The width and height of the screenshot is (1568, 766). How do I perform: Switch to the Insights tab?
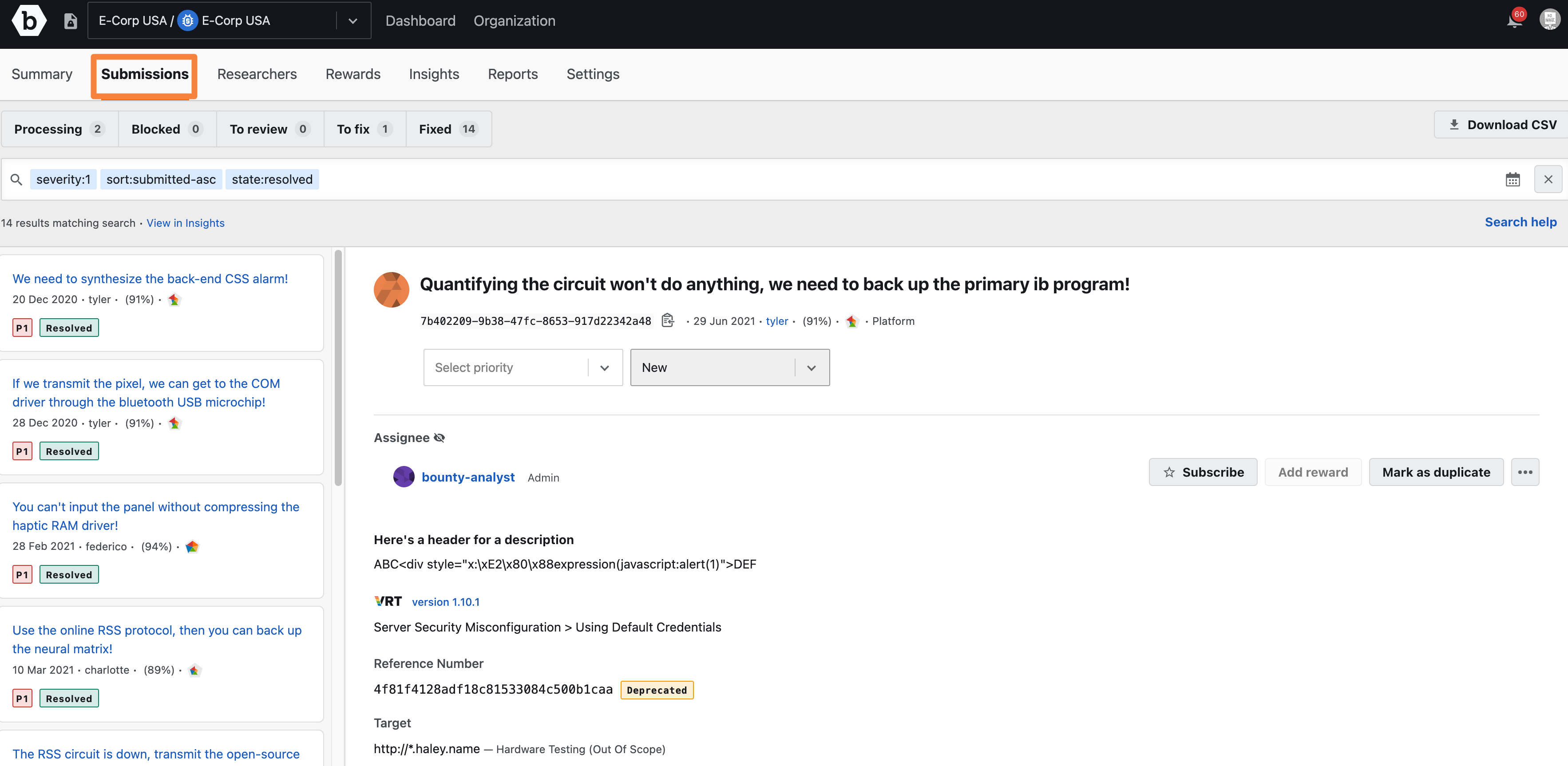point(435,74)
